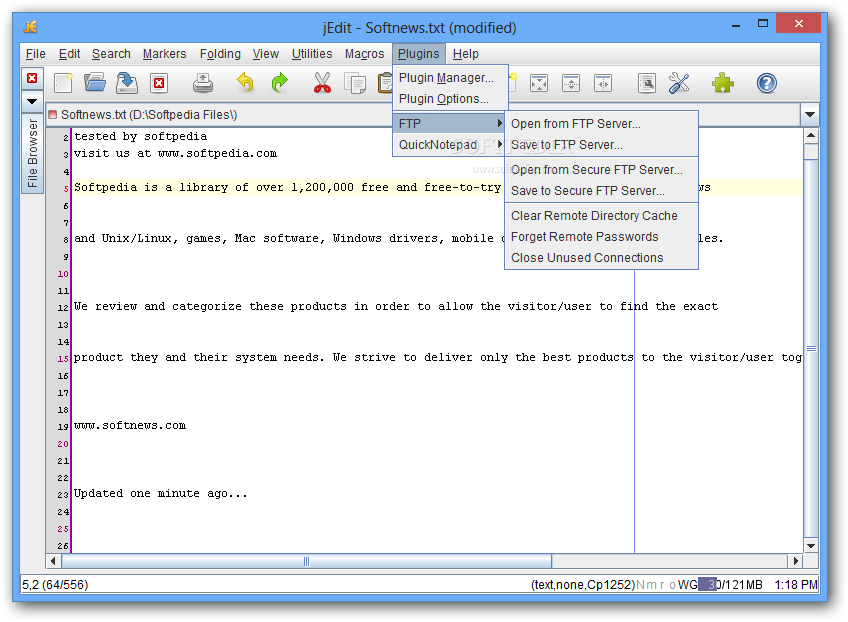Select Open from FTP Server...
848x622 pixels.
point(601,124)
